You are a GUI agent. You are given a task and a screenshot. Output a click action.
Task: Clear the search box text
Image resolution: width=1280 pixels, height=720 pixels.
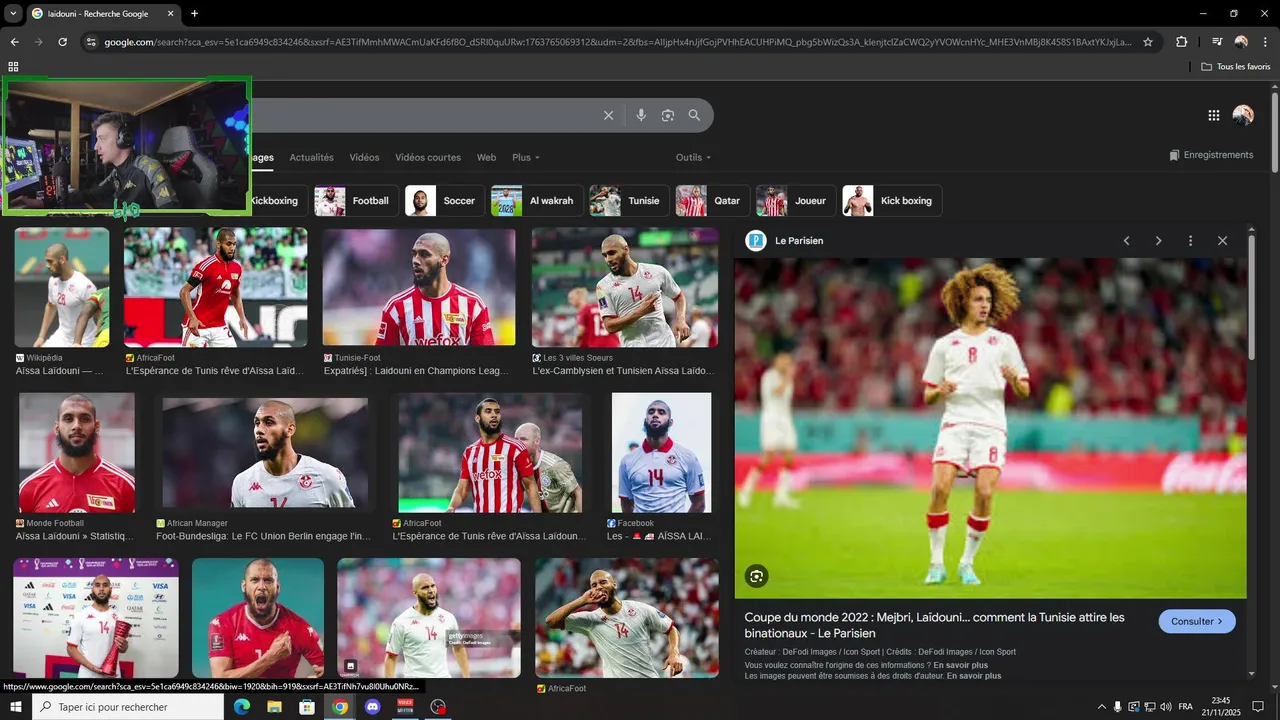click(x=608, y=115)
